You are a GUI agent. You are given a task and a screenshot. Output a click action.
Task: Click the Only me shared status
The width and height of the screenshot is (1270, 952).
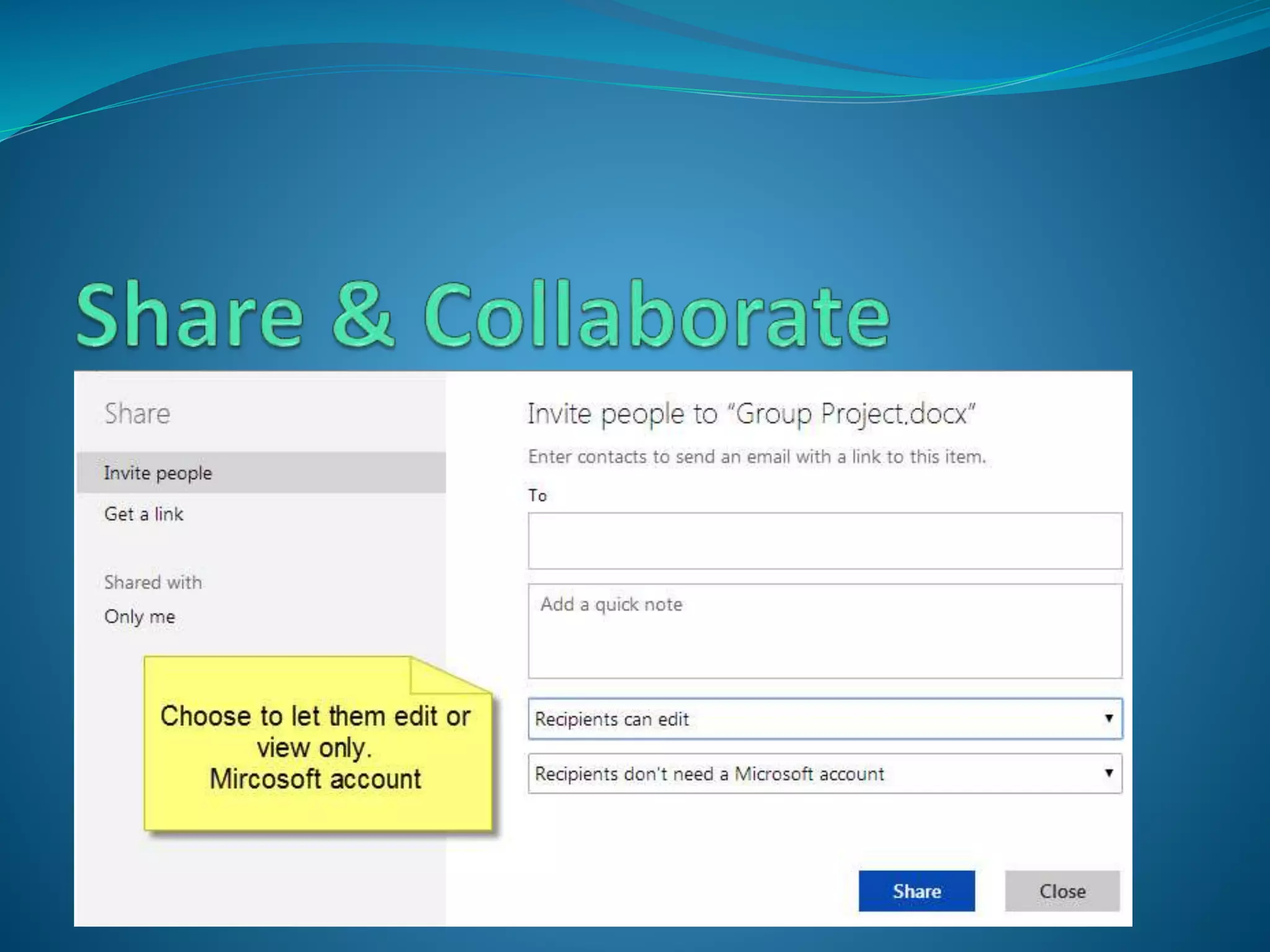pyautogui.click(x=140, y=617)
